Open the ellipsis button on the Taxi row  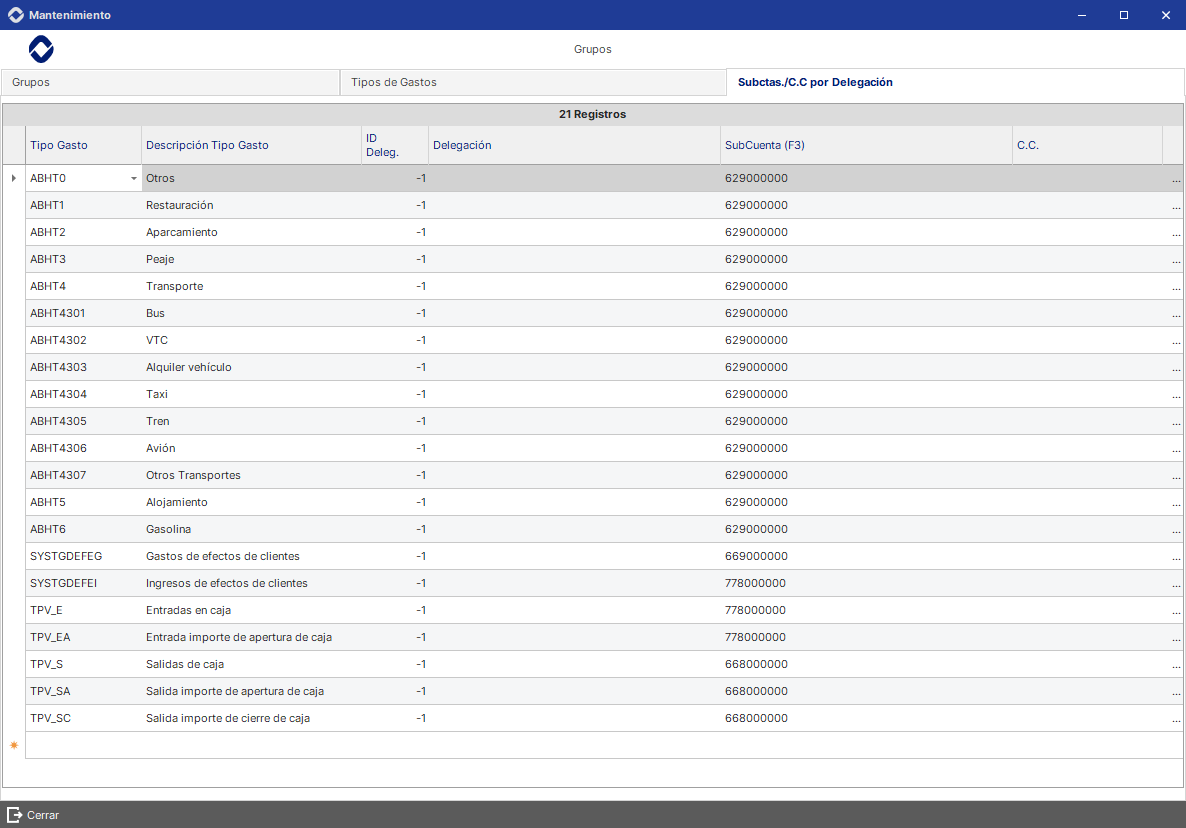(x=1175, y=395)
